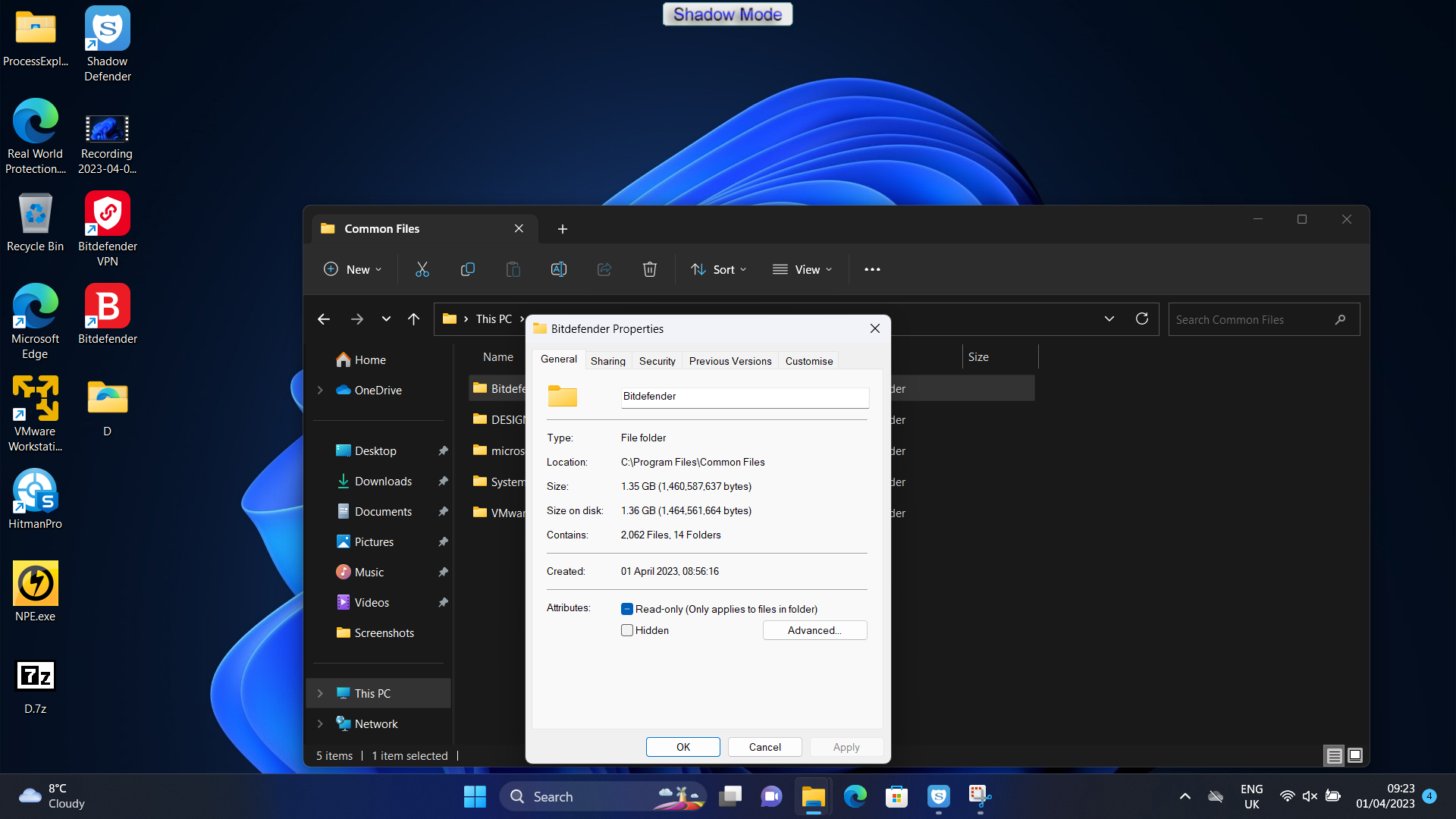Screen dimensions: 1456x819
Task: Click the Delete trash icon in toolbar
Action: tap(650, 269)
